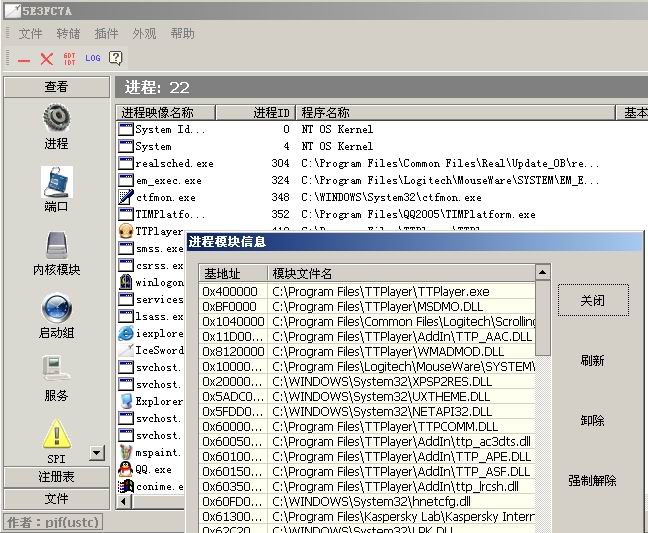The height and width of the screenshot is (533, 648).
Task: Select the 进程 gear icon in sidebar
Action: pyautogui.click(x=56, y=118)
